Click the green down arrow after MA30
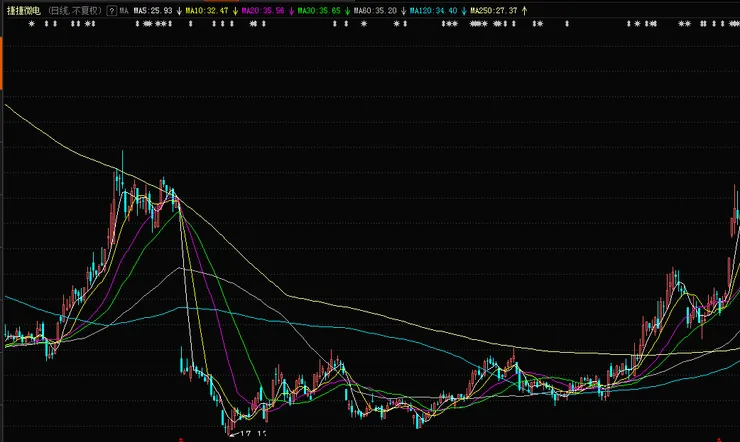740x442 pixels. pos(347,11)
